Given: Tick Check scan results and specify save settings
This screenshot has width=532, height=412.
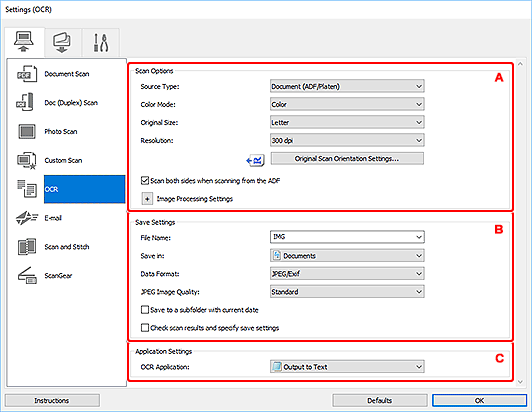Looking at the screenshot, I should click(x=145, y=327).
